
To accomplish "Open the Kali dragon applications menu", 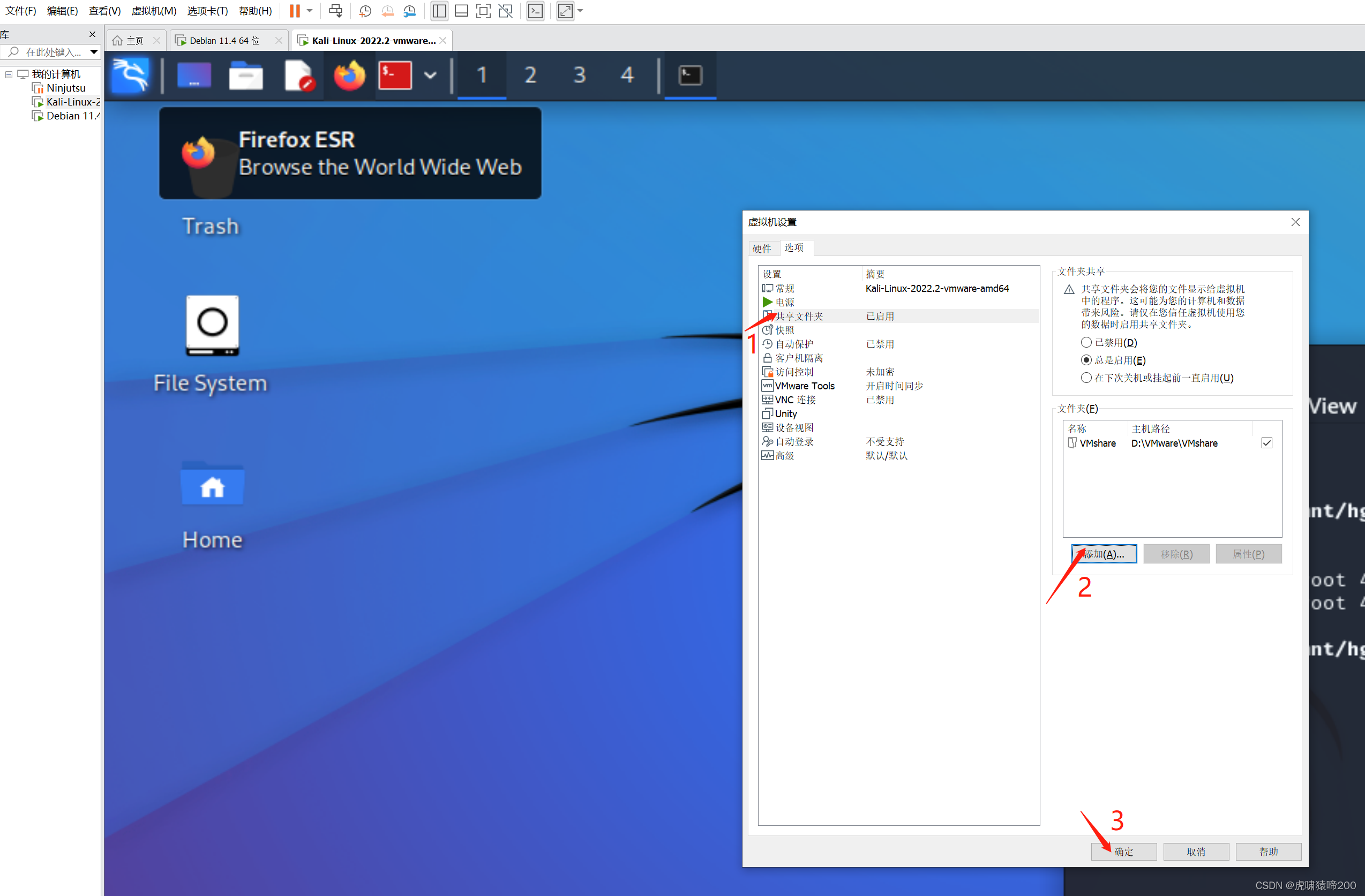I will (x=131, y=75).
